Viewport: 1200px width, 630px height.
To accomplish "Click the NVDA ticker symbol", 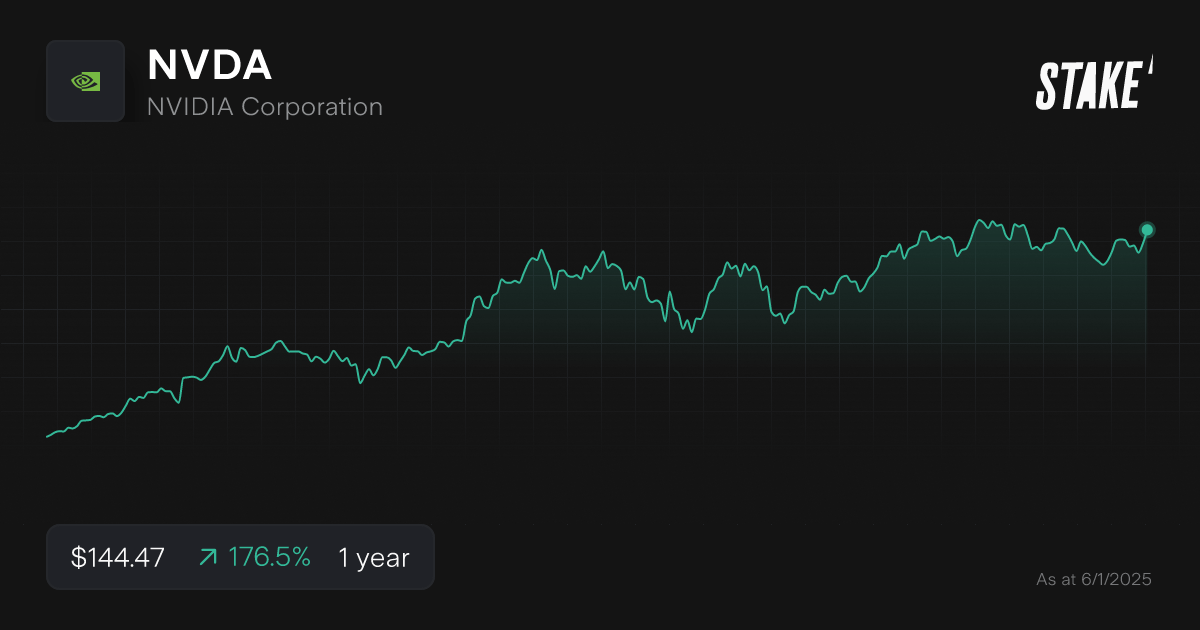I will pos(210,64).
